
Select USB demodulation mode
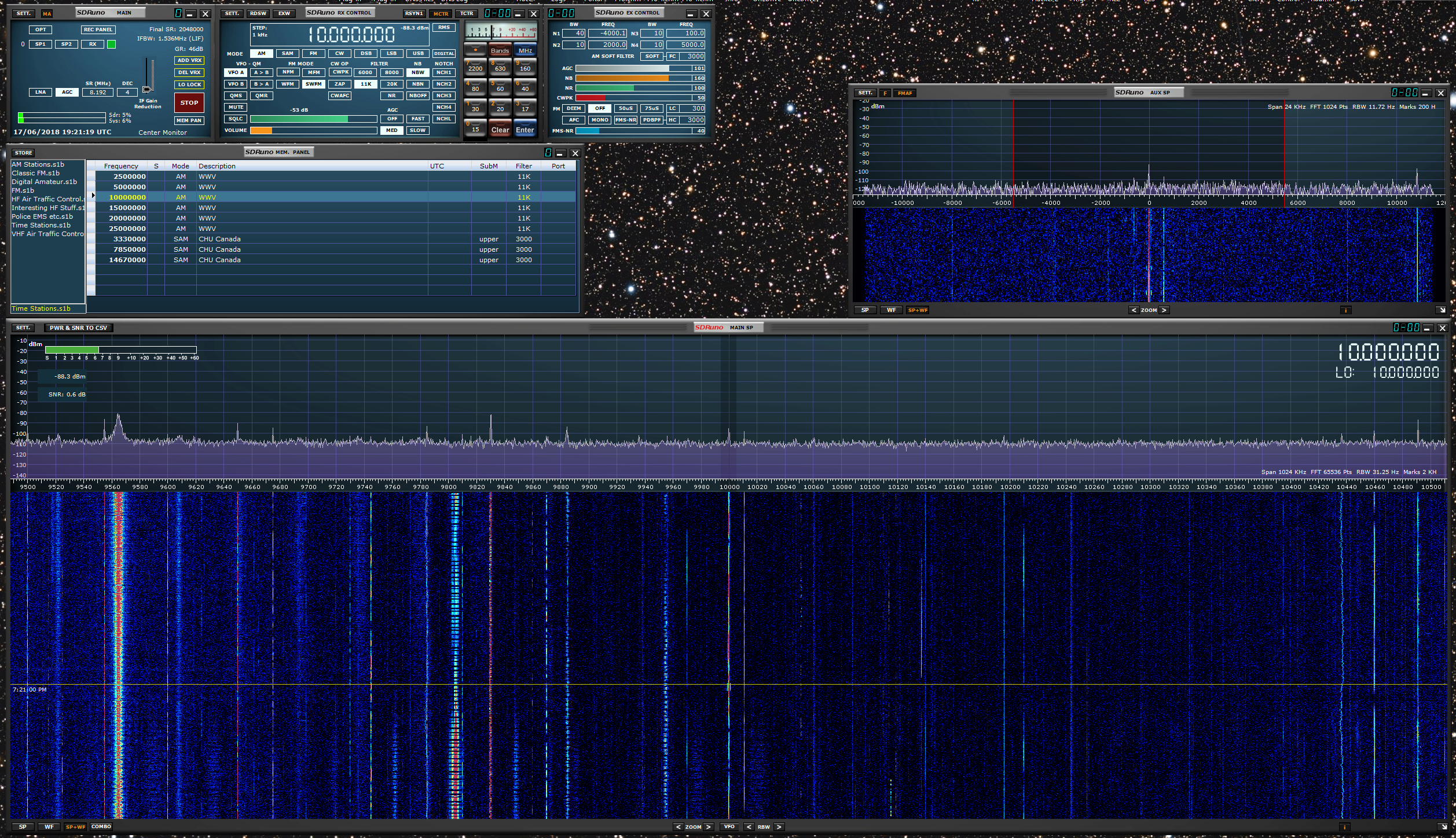click(418, 53)
